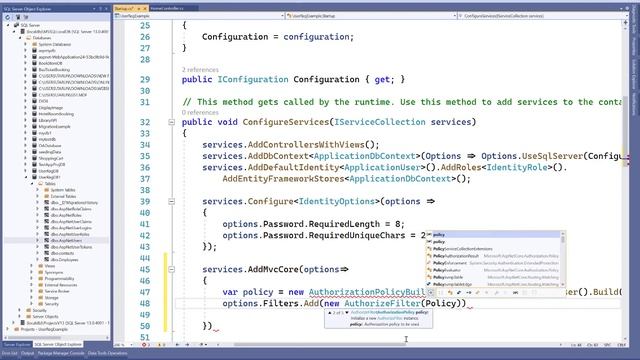
Task: Click the Add SQL Server icon in the explorer toolbar
Action: tap(18, 17)
